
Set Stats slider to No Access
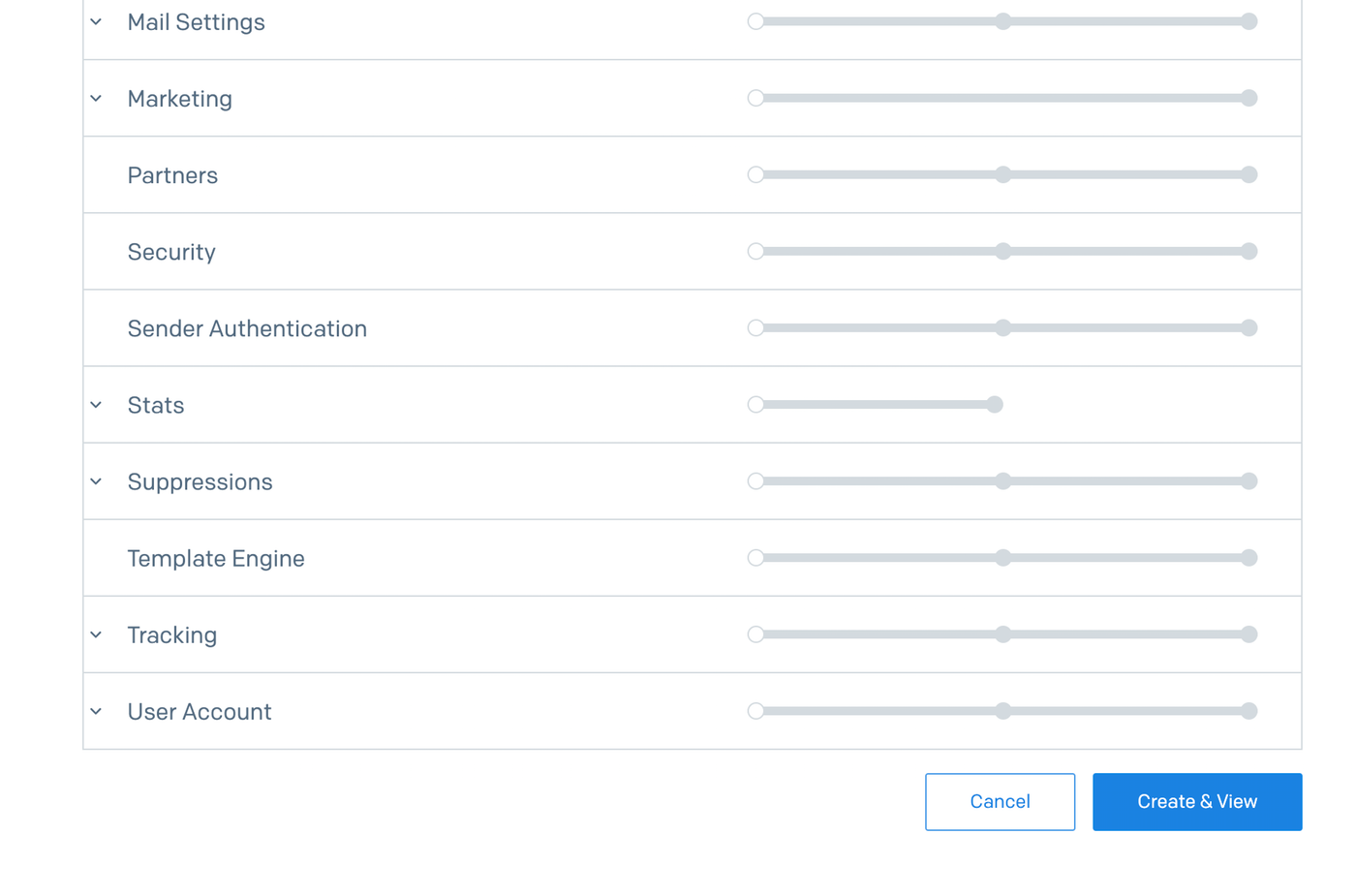[755, 405]
